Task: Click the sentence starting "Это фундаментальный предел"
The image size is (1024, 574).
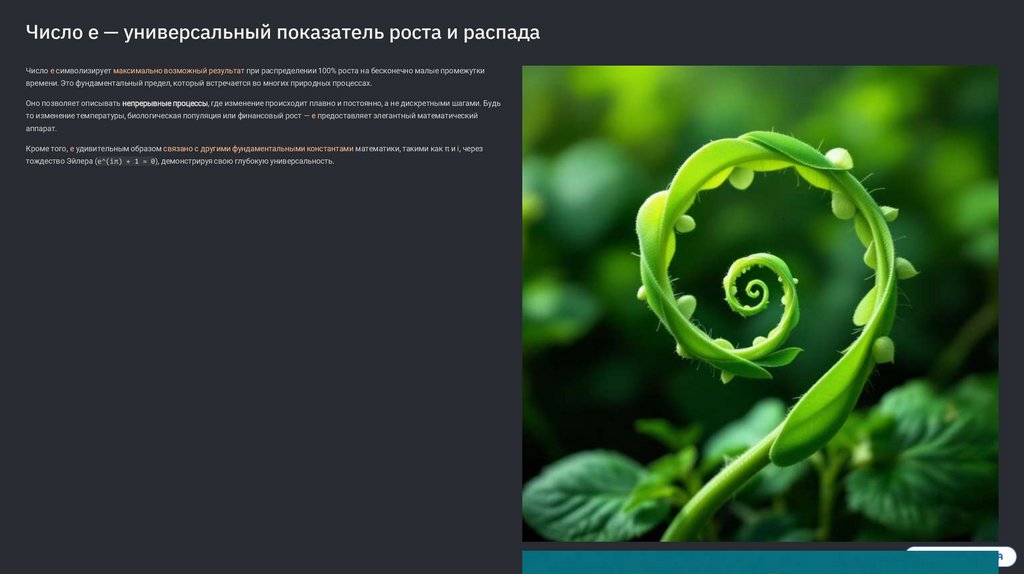Action: click(x=216, y=84)
